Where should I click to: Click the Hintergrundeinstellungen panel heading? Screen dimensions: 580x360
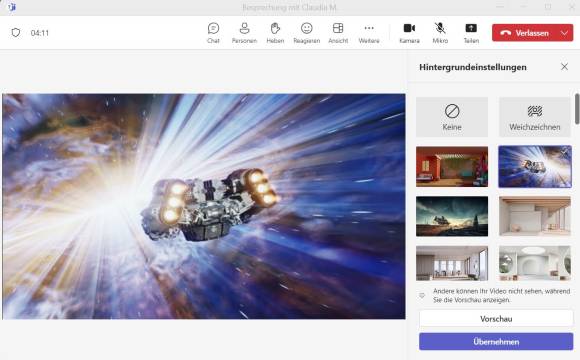[473, 67]
